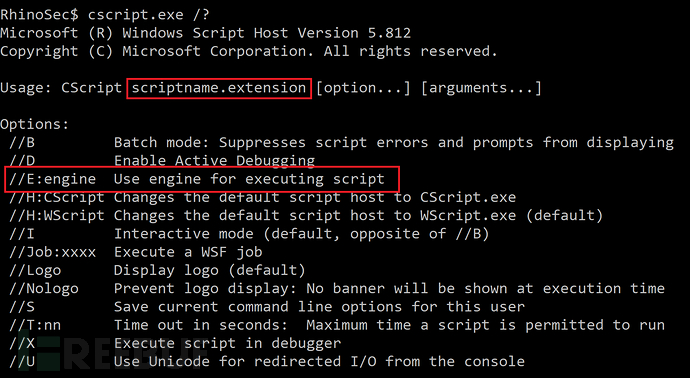
Task: Click the //X execute in debugger option
Action: [22, 343]
